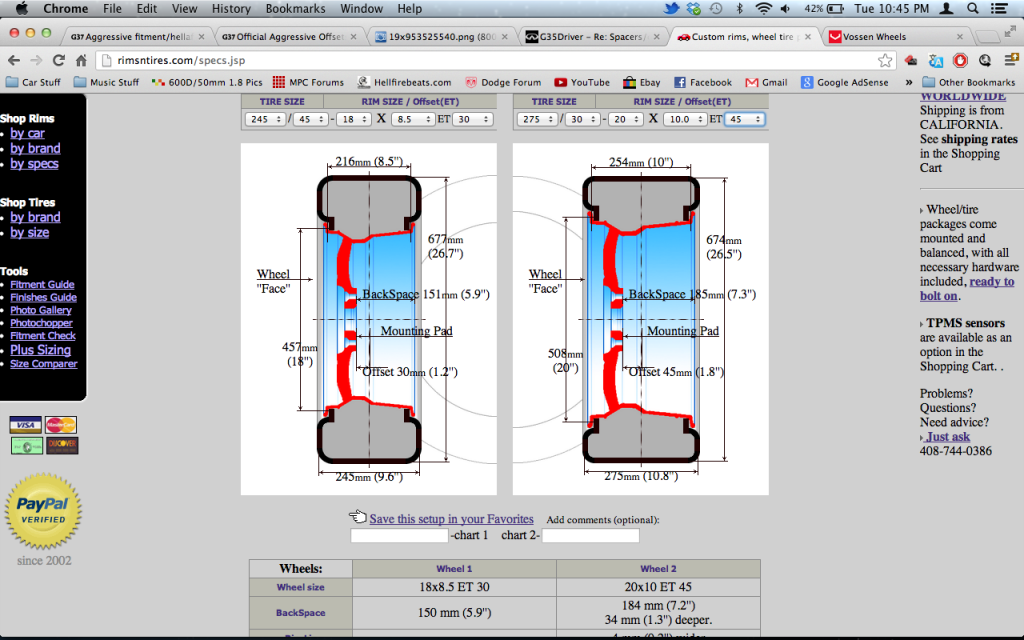Open rim diameter 20 dropdown

pyautogui.click(x=626, y=119)
